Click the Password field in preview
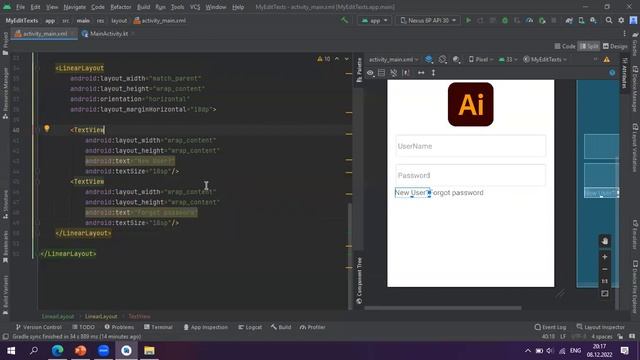Screen dimensions: 640x360 471,176
